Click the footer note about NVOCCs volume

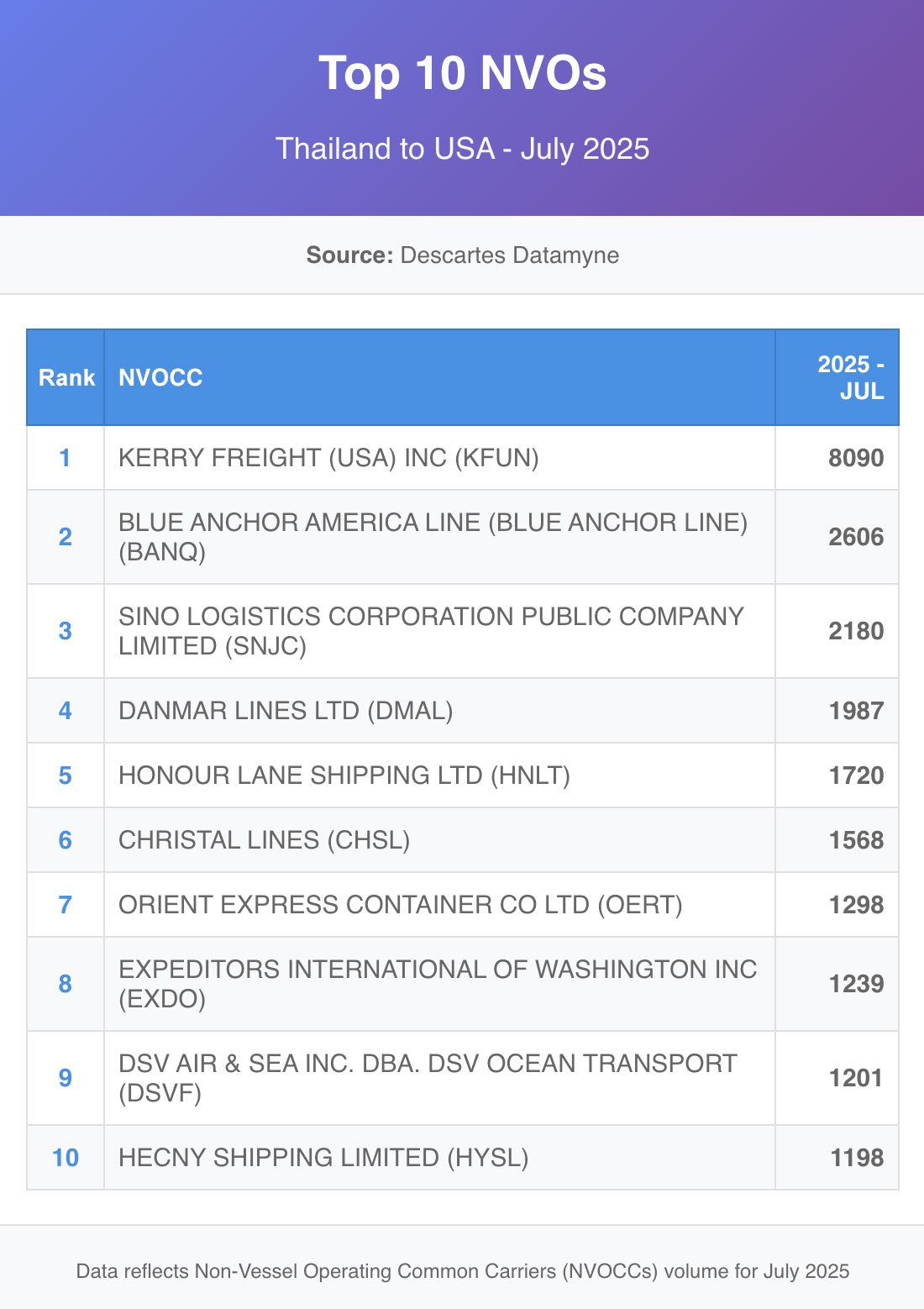click(462, 1271)
